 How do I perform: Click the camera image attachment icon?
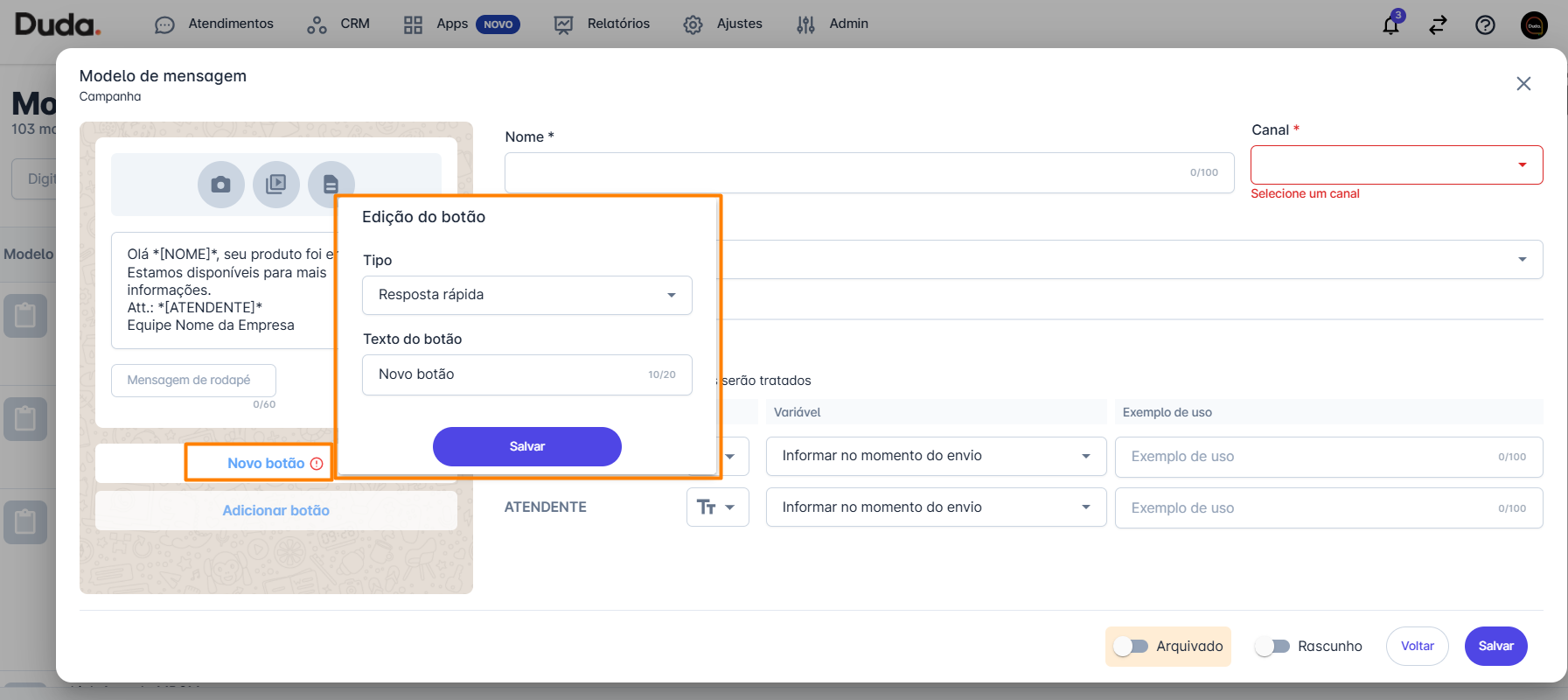220,185
